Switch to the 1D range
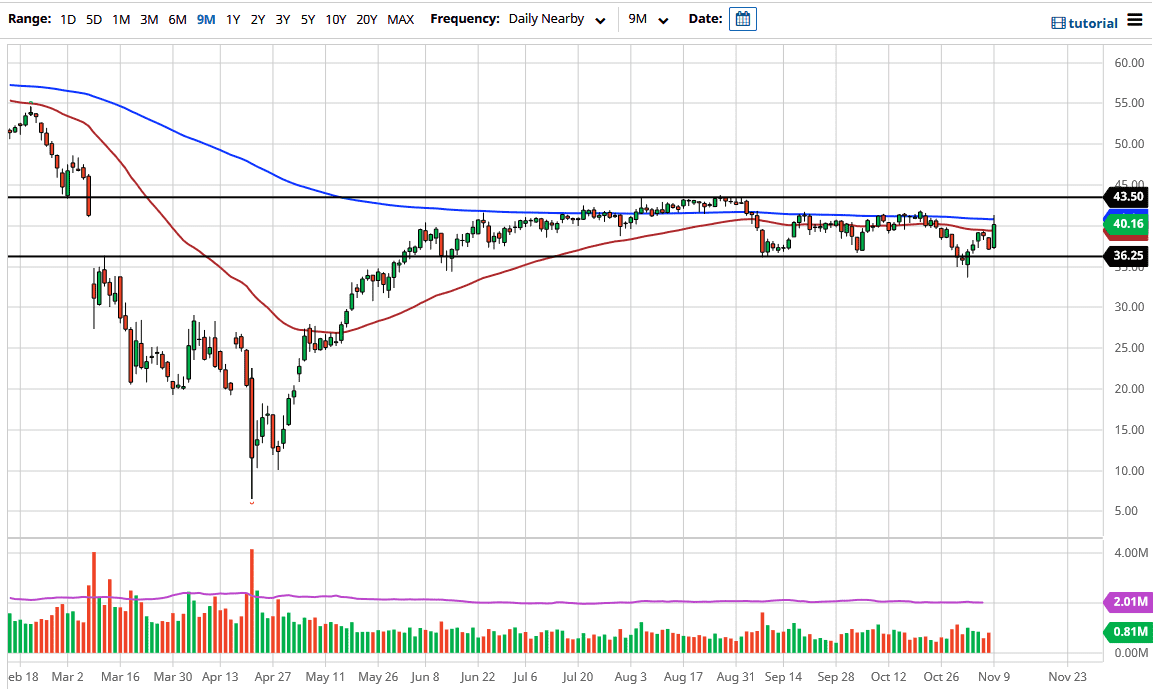Image resolution: width=1153 pixels, height=690 pixels. (68, 18)
